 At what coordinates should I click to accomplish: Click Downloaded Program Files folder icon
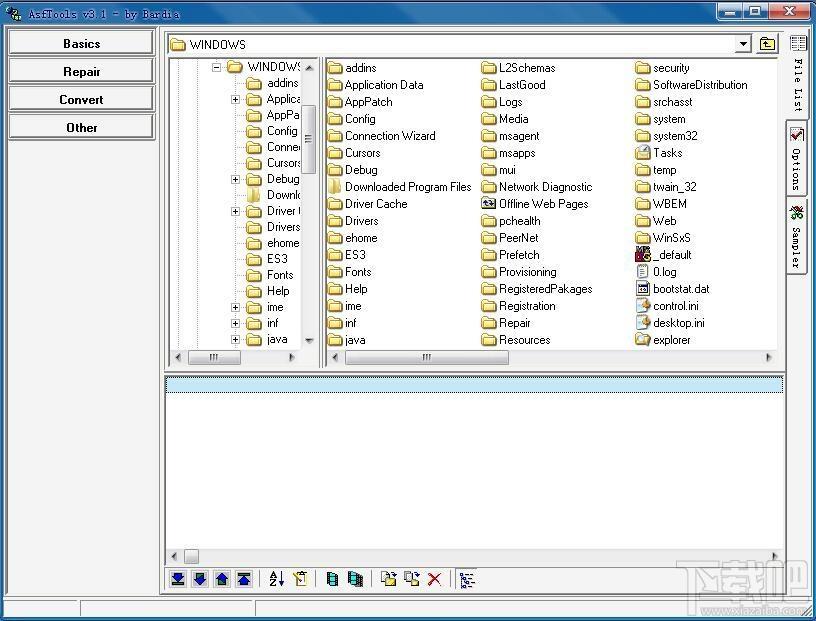335,187
